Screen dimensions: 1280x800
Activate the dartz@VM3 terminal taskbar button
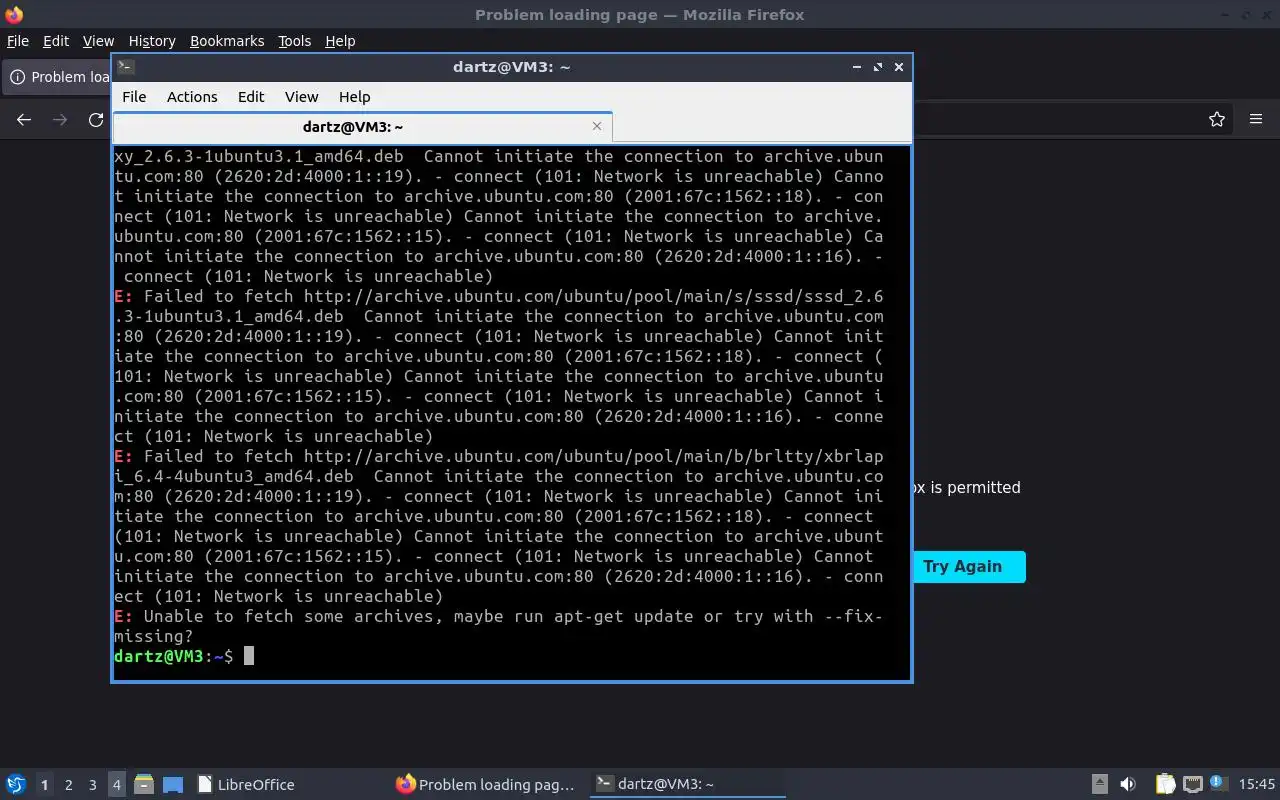(686, 785)
